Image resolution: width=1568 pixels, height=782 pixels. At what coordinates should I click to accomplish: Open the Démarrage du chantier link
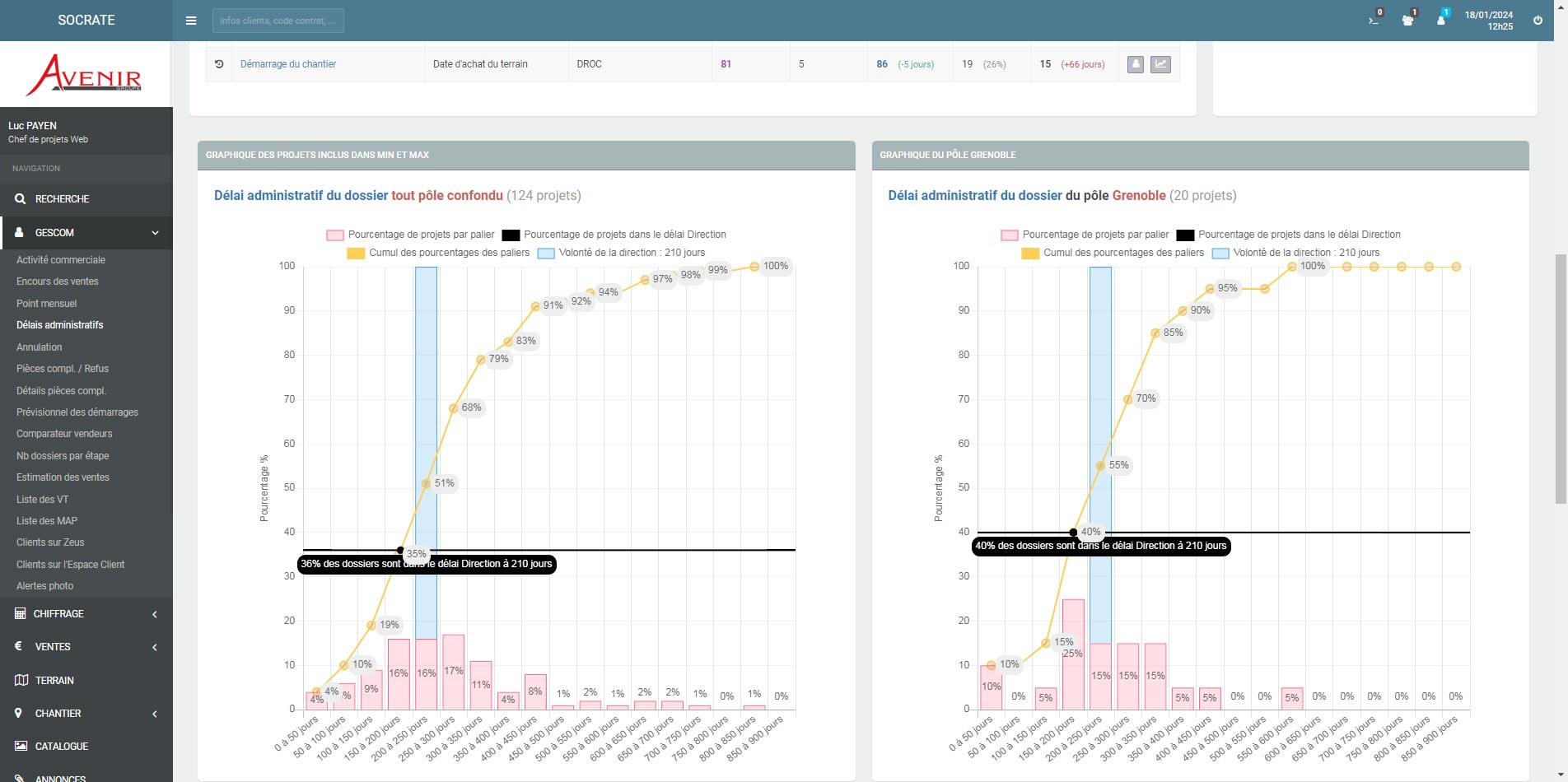pyautogui.click(x=288, y=64)
